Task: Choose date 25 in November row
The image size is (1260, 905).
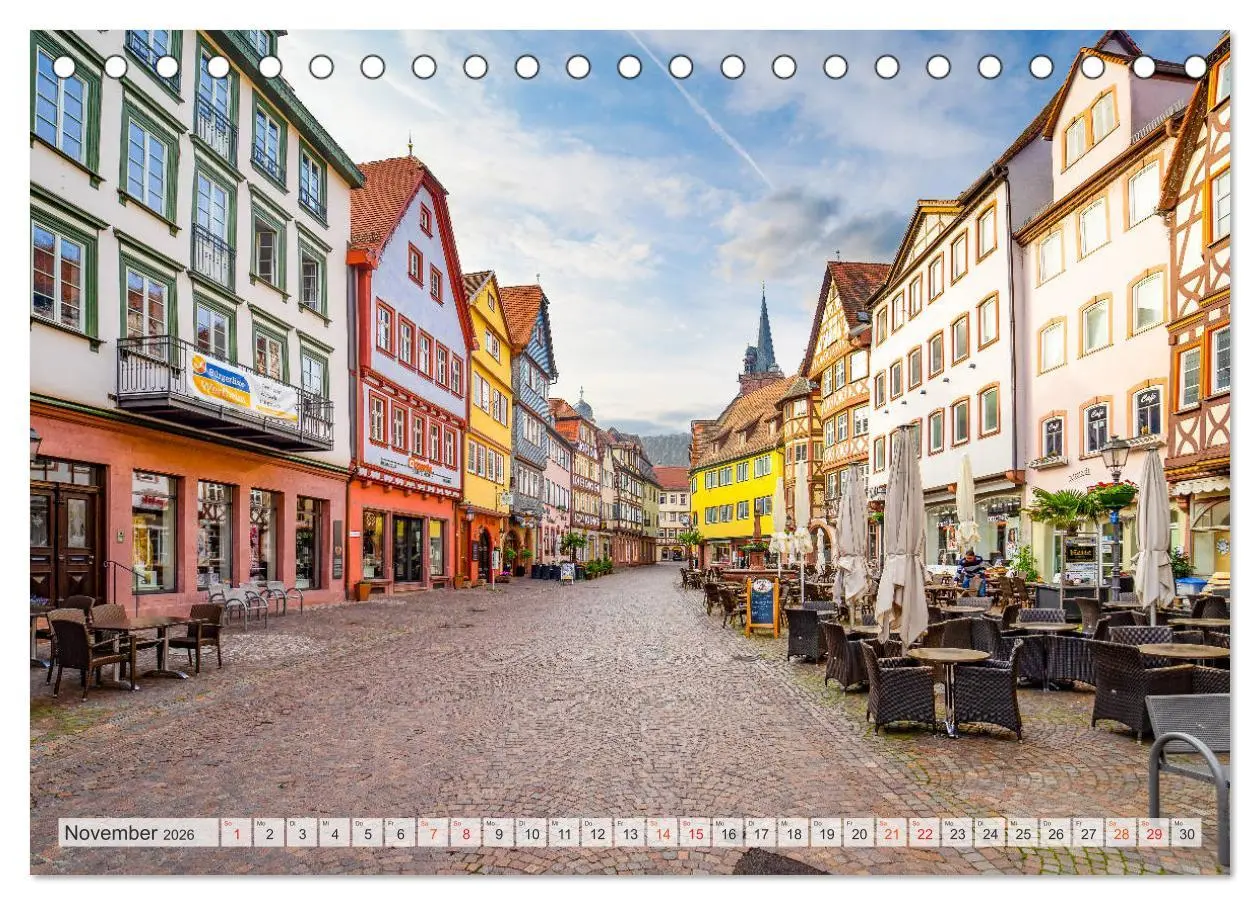Action: pos(1022,833)
